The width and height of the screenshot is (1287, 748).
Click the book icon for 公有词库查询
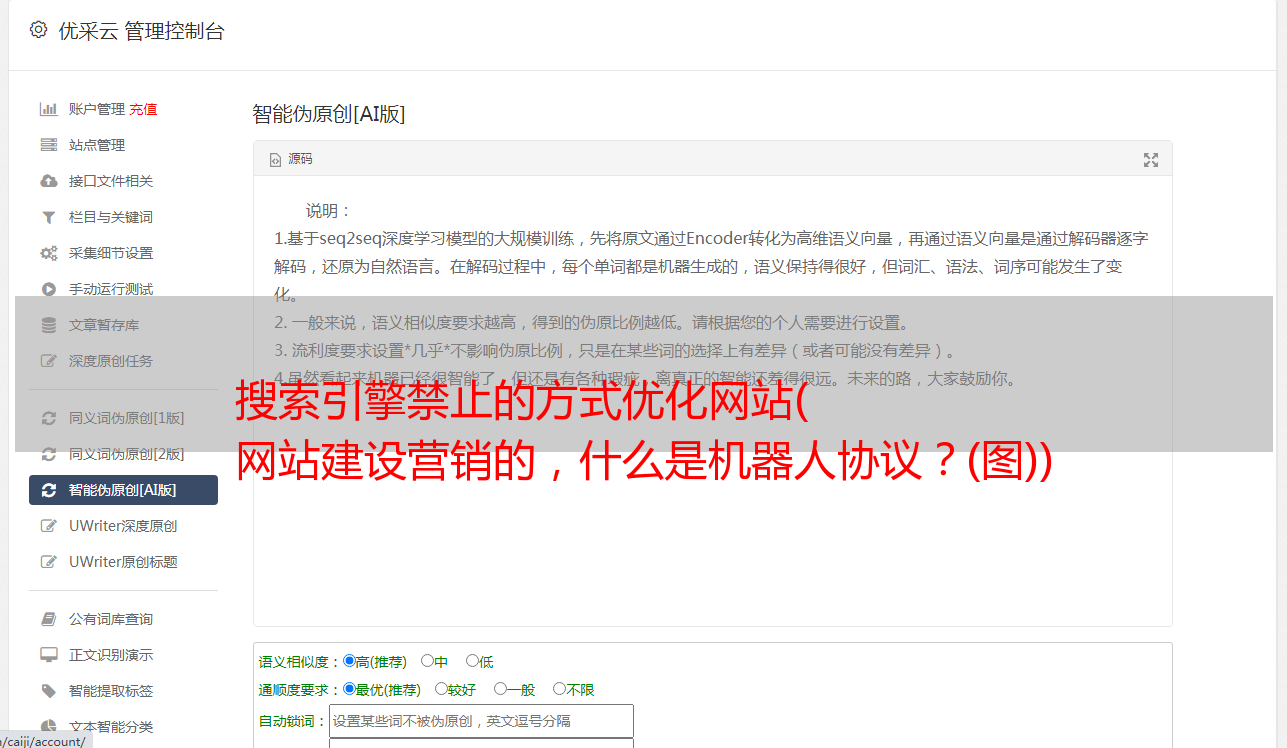pos(48,619)
